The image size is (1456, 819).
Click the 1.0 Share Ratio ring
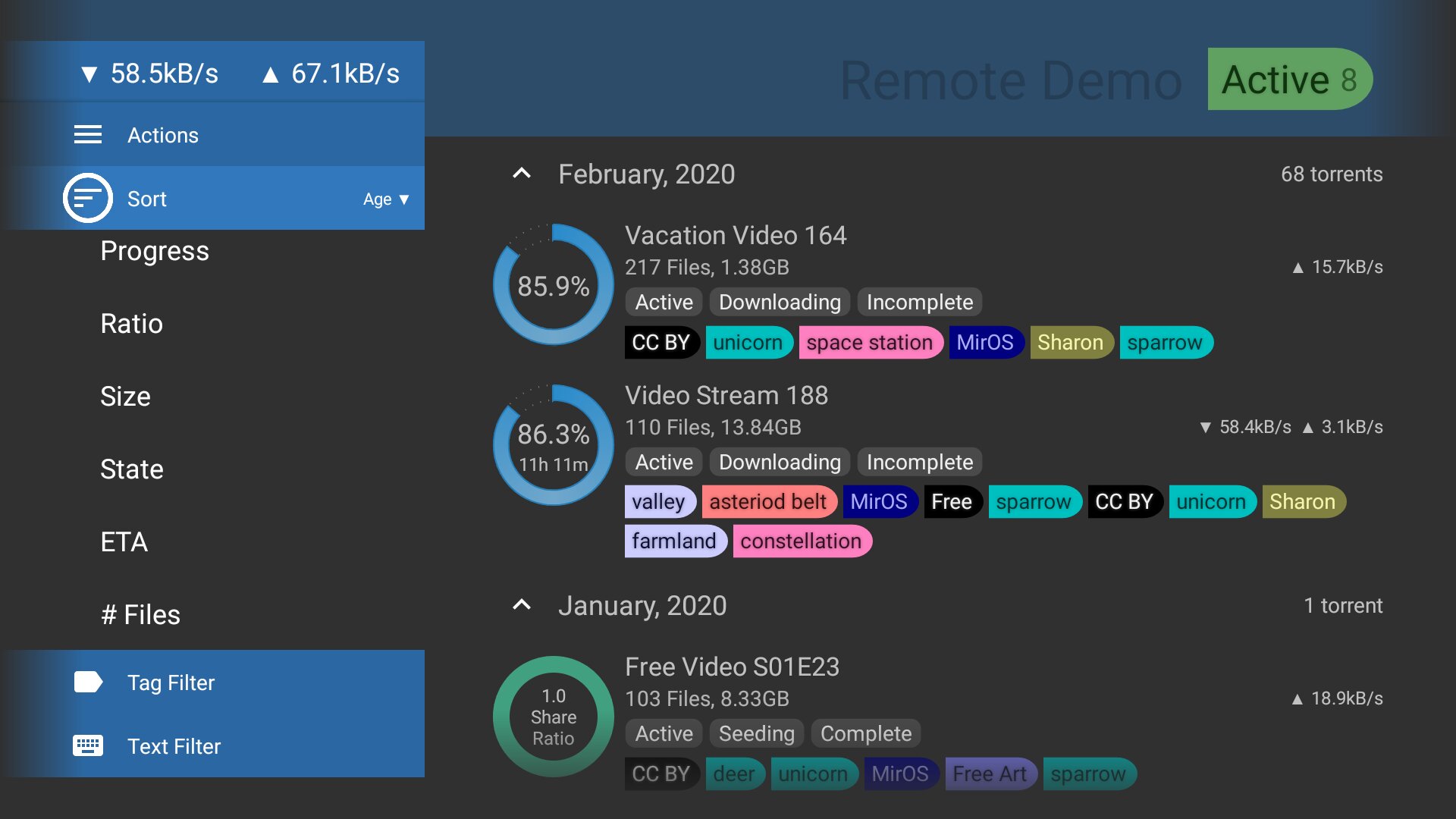[553, 717]
